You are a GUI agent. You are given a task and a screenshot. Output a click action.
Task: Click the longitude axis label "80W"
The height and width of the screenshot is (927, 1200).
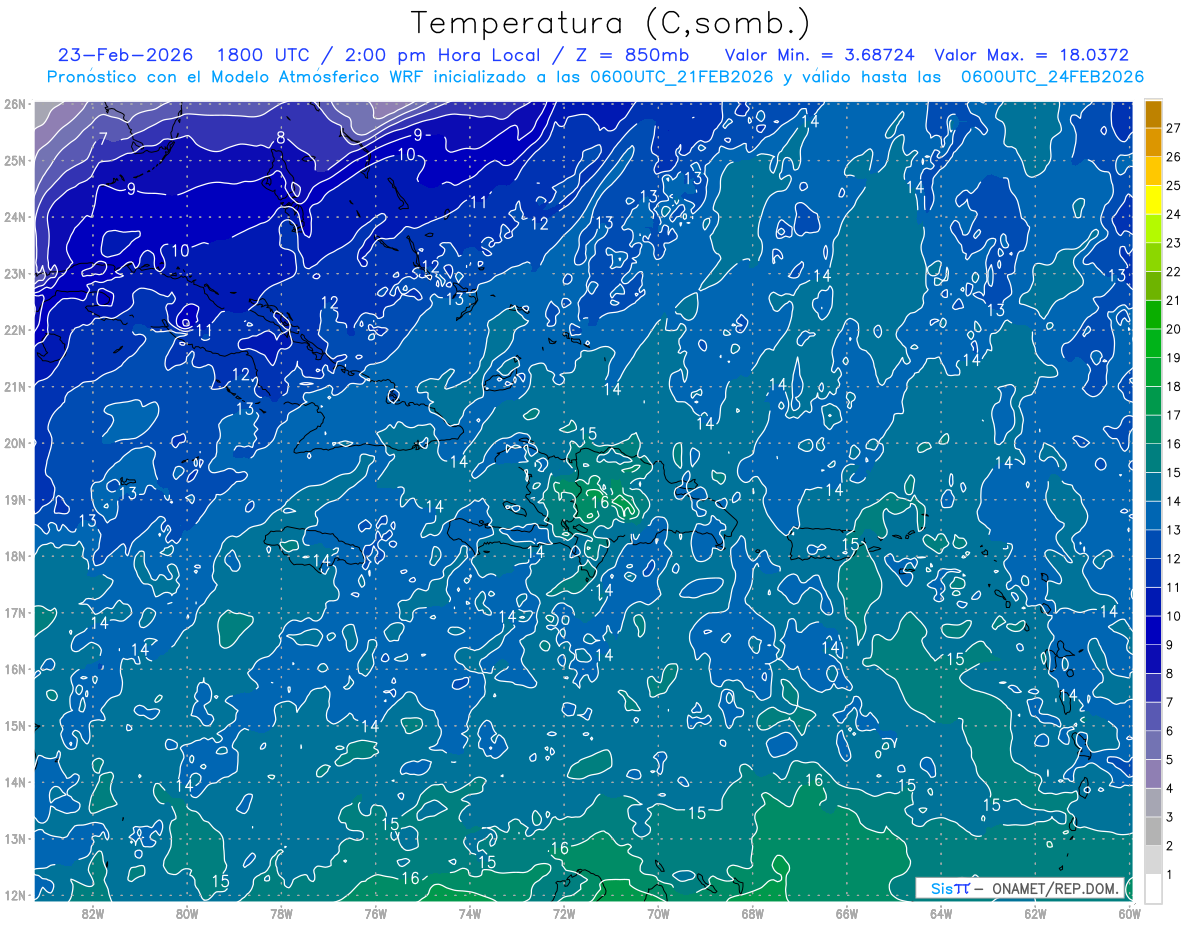pyautogui.click(x=187, y=912)
